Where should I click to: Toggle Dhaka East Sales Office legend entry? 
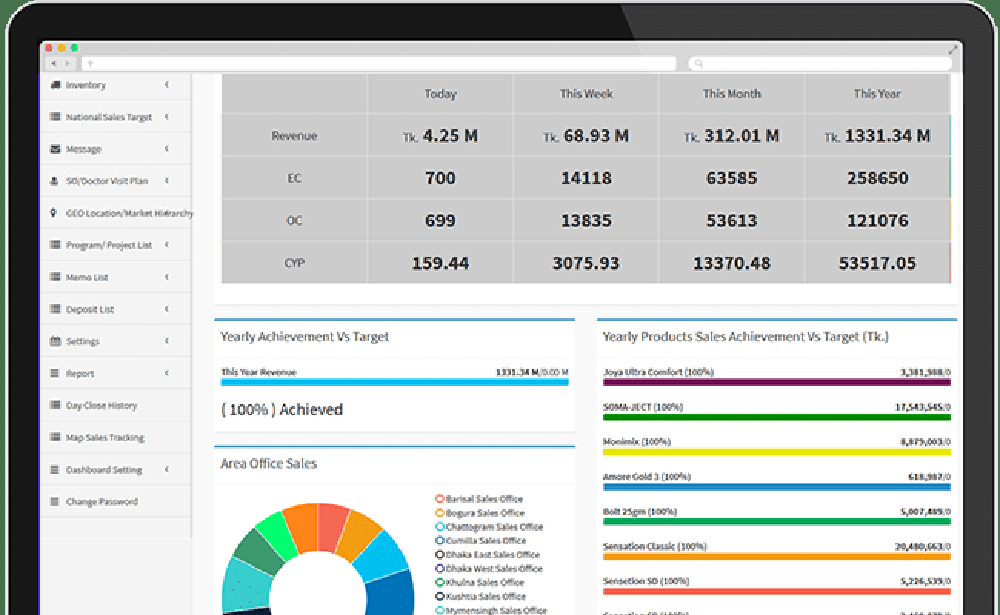pyautogui.click(x=487, y=555)
